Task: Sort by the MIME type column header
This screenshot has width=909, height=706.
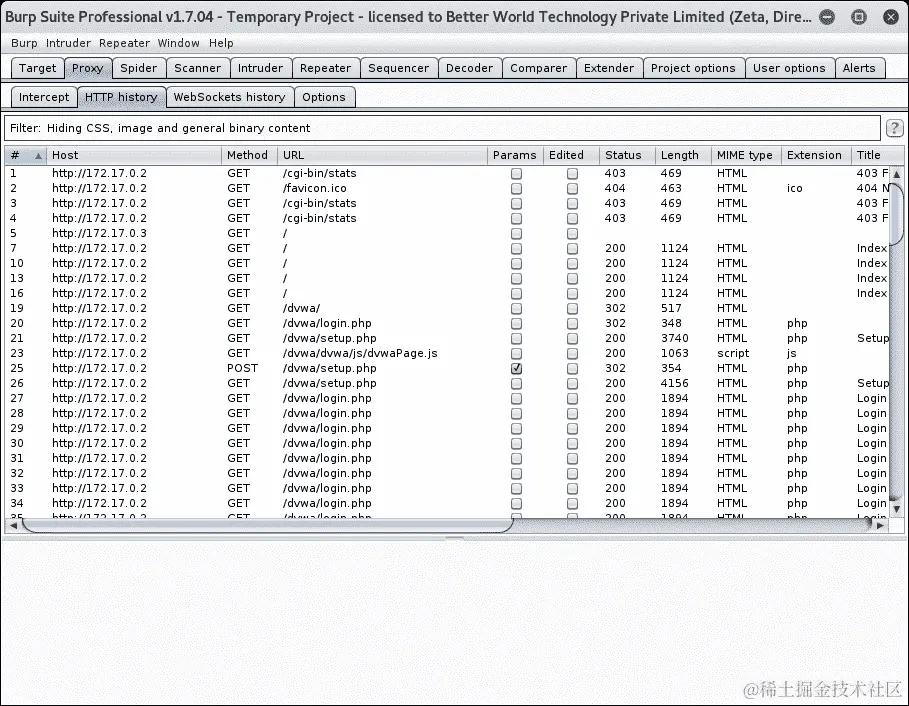Action: click(x=746, y=155)
